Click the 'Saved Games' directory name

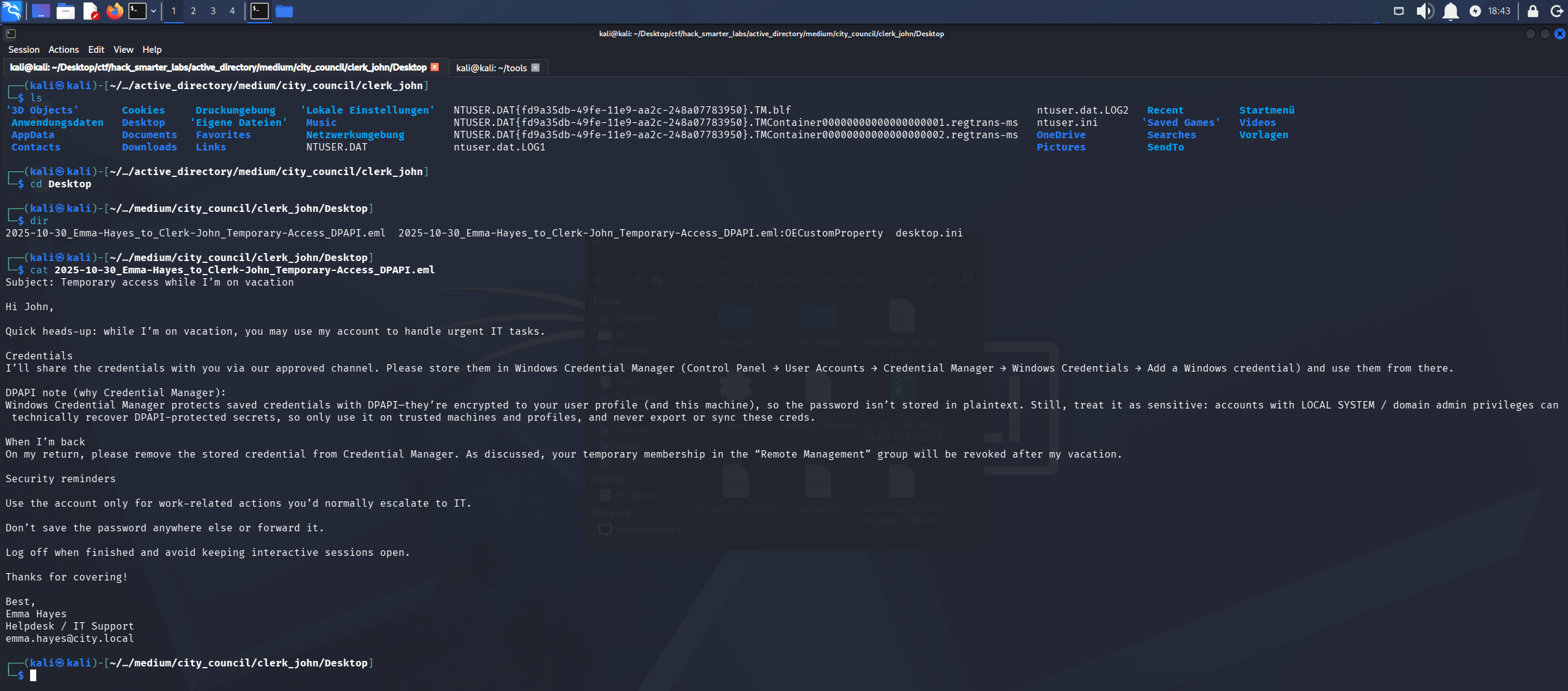1181,123
